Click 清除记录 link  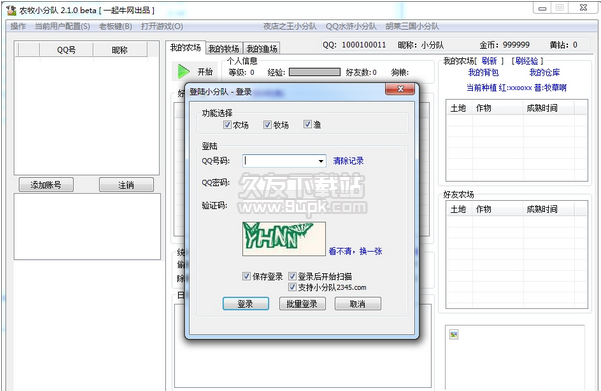[348, 161]
